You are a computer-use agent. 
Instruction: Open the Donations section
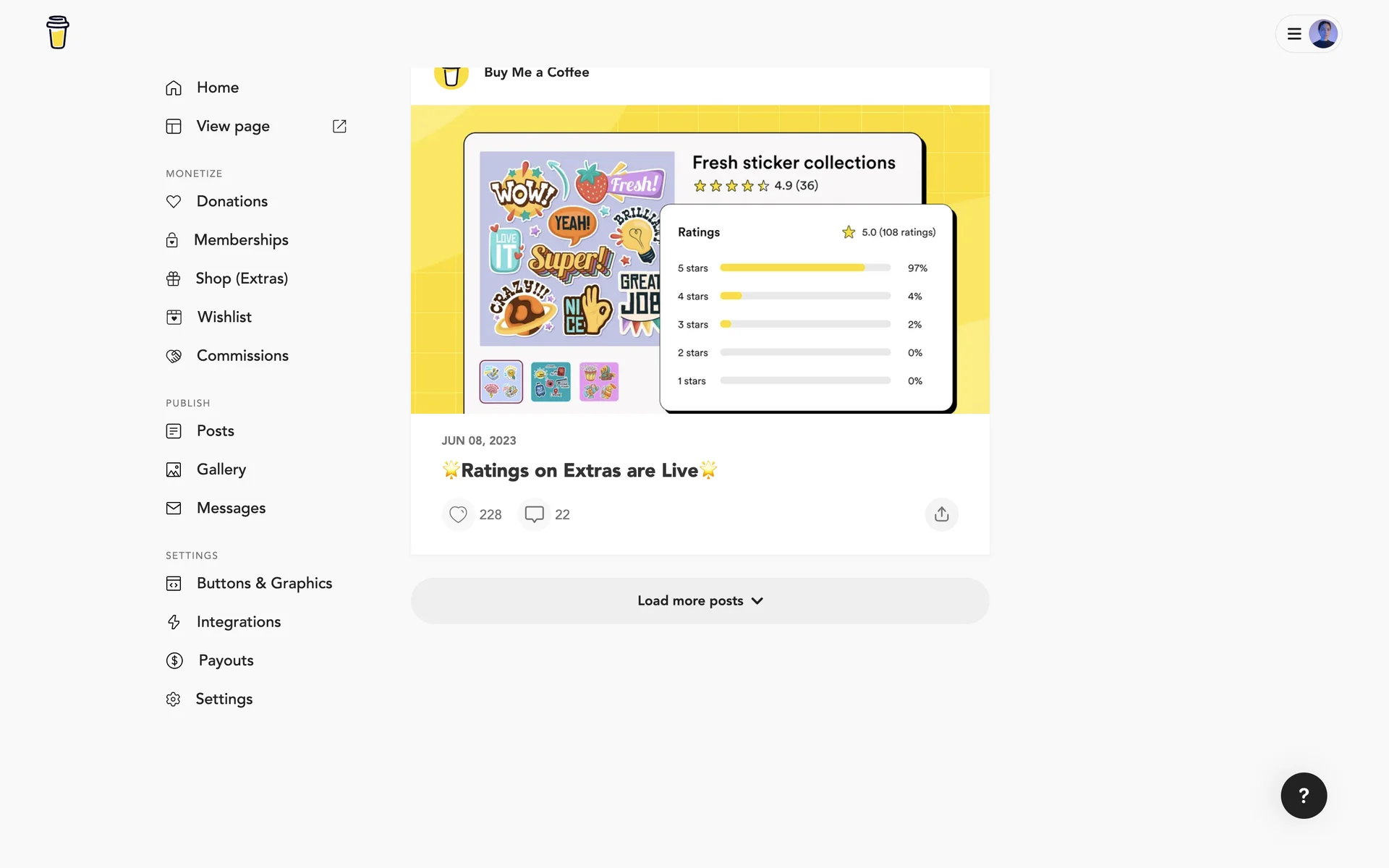coord(231,201)
